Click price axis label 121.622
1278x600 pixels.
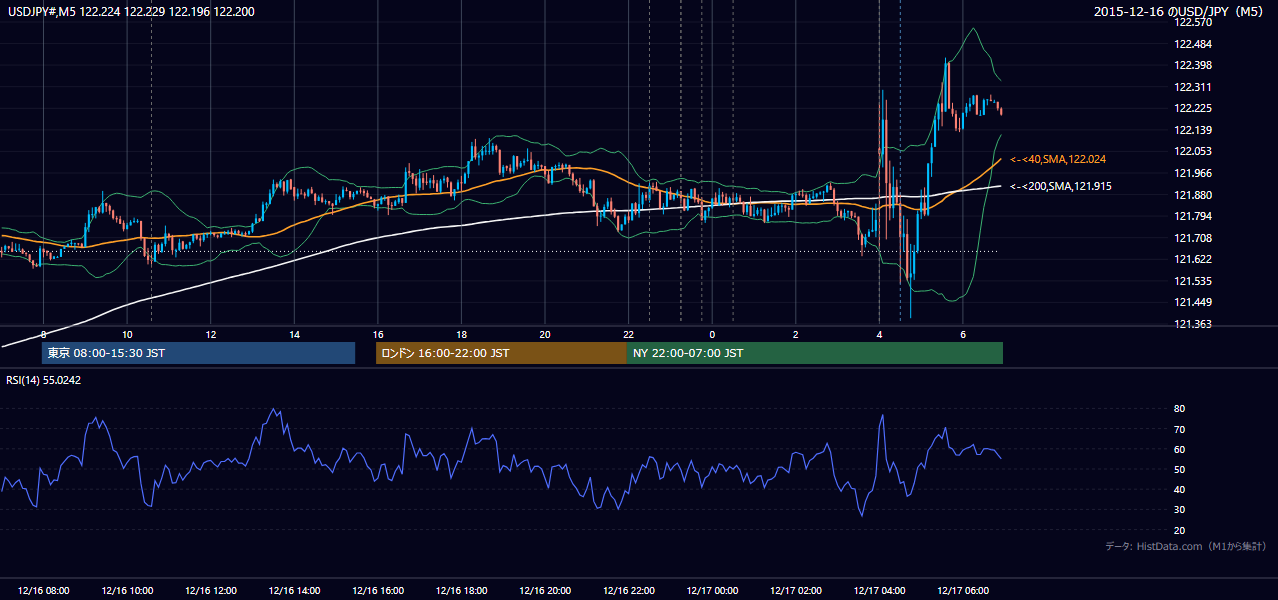1192,259
